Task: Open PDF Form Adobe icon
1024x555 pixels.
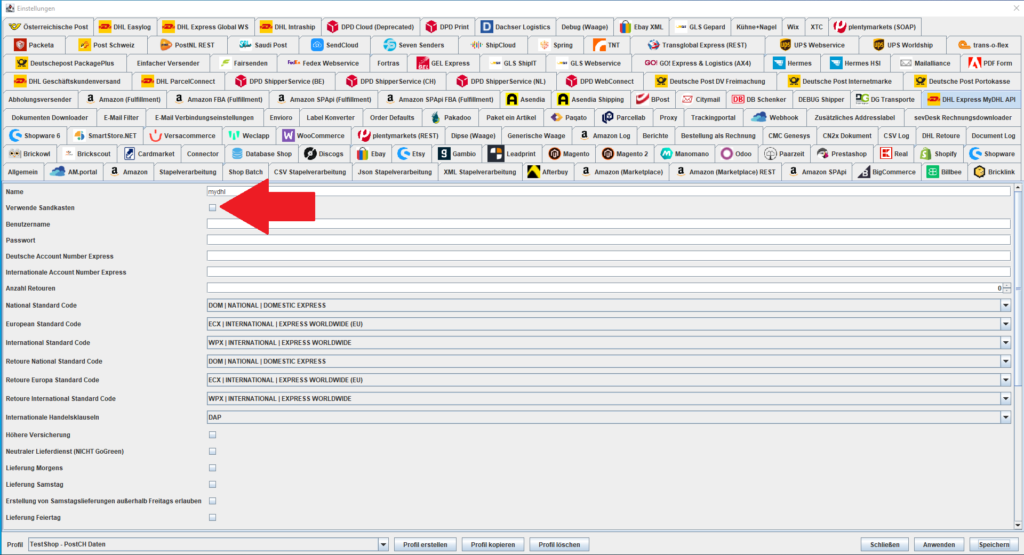Action: click(x=974, y=63)
